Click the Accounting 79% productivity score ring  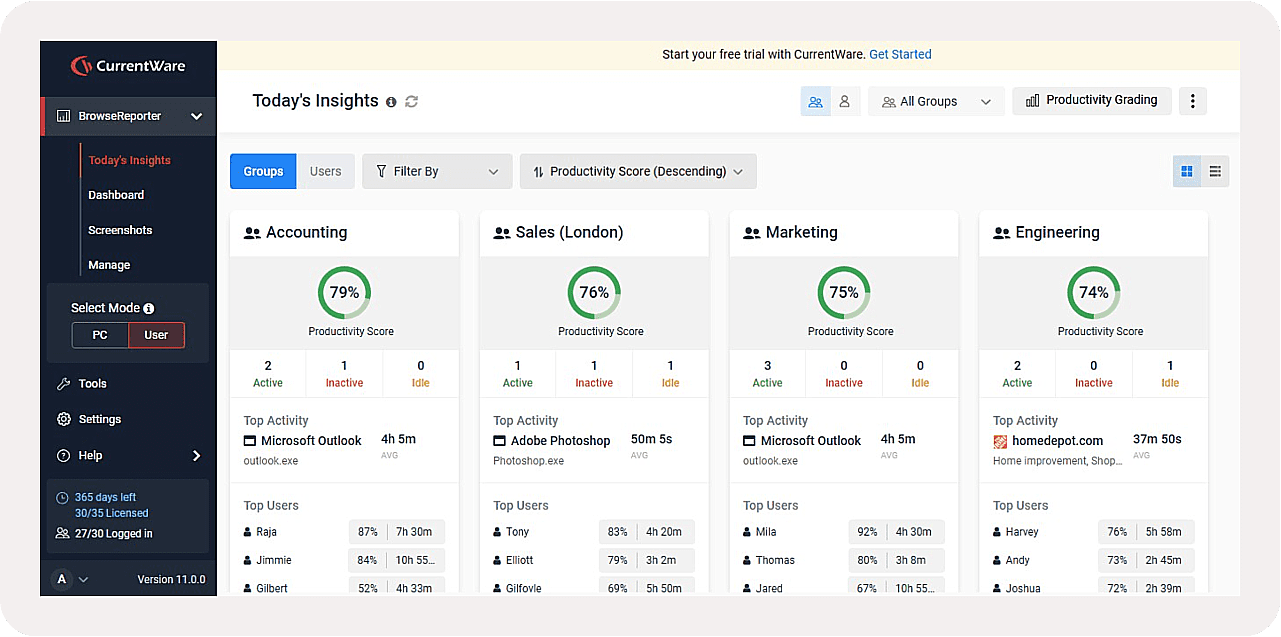(344, 293)
